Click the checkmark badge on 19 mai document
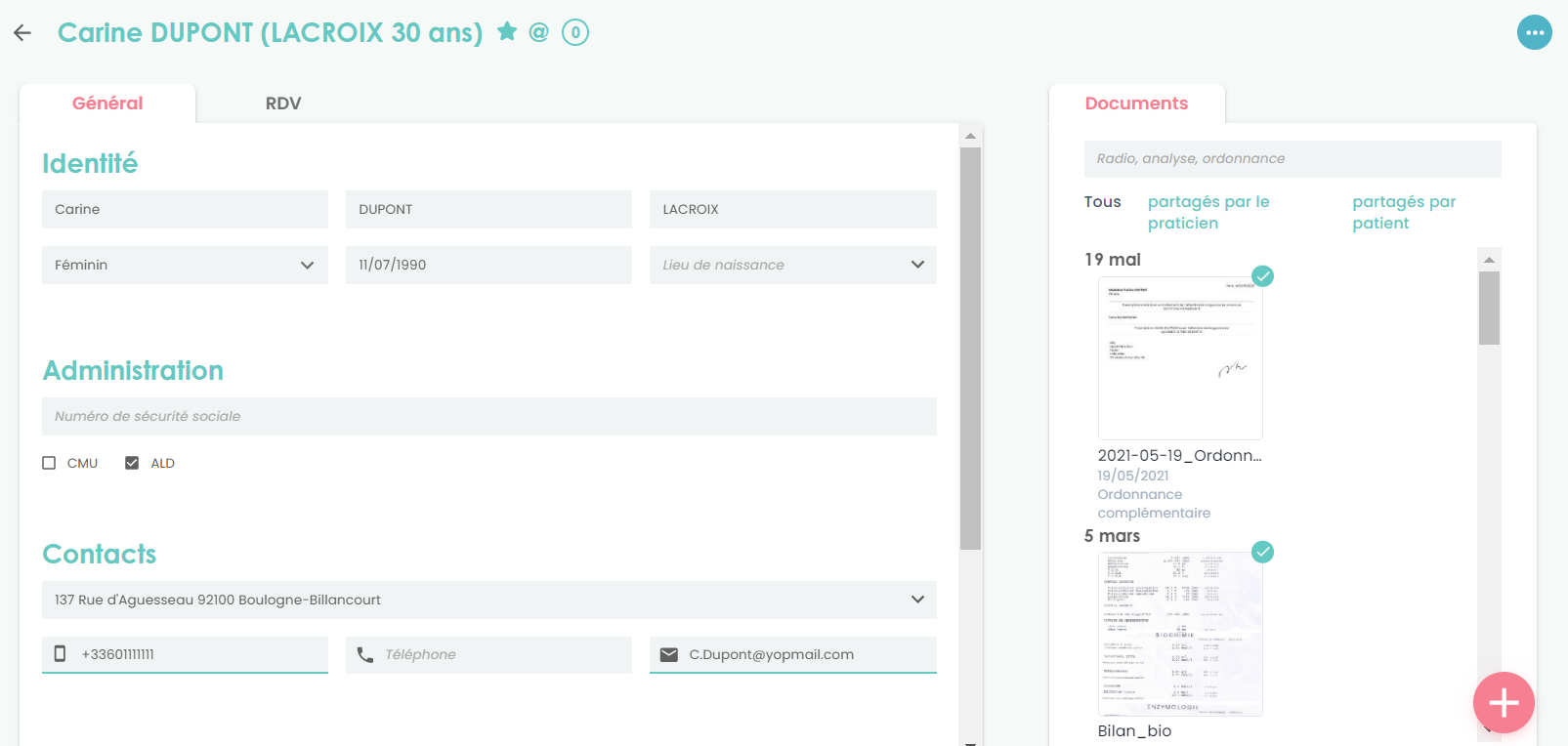The width and height of the screenshot is (1568, 746). coord(1263,276)
